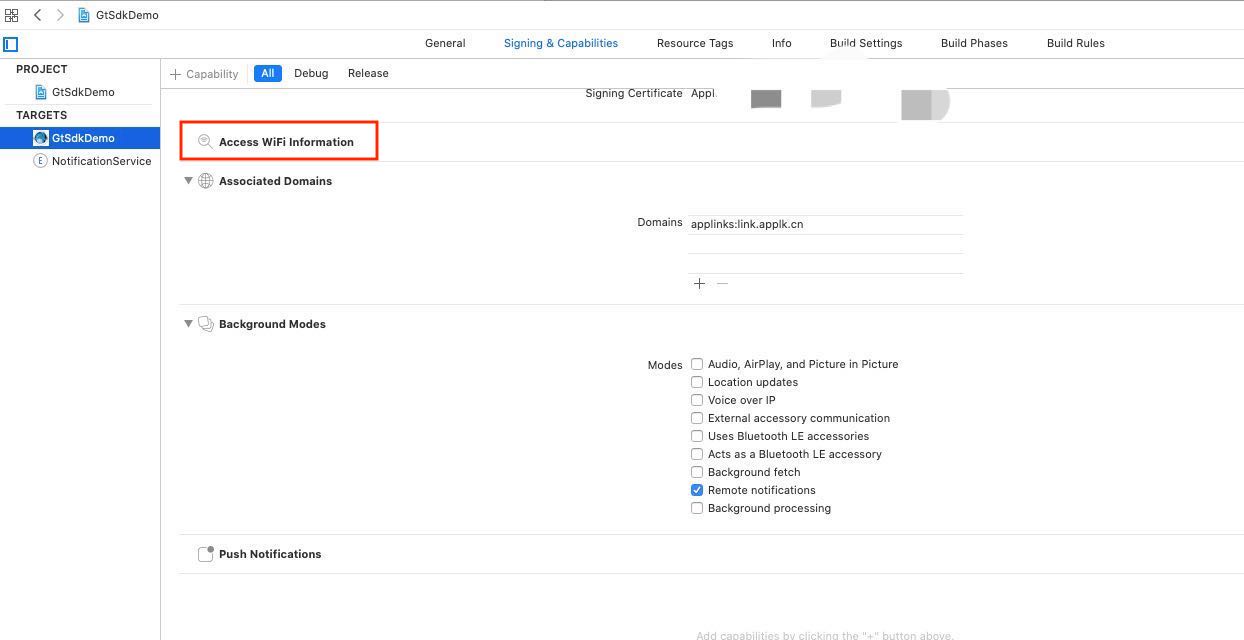Open the Resource Tags tab

click(695, 43)
